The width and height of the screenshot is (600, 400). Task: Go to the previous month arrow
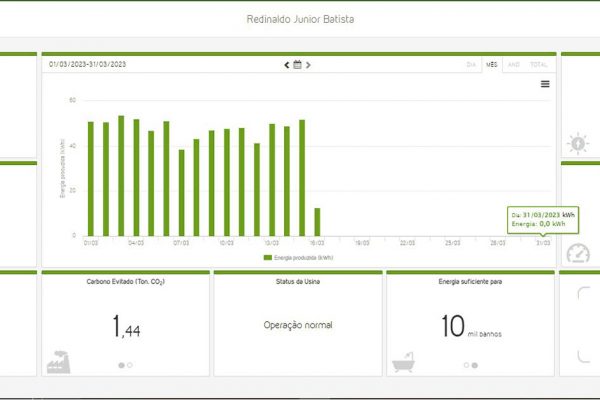point(287,65)
